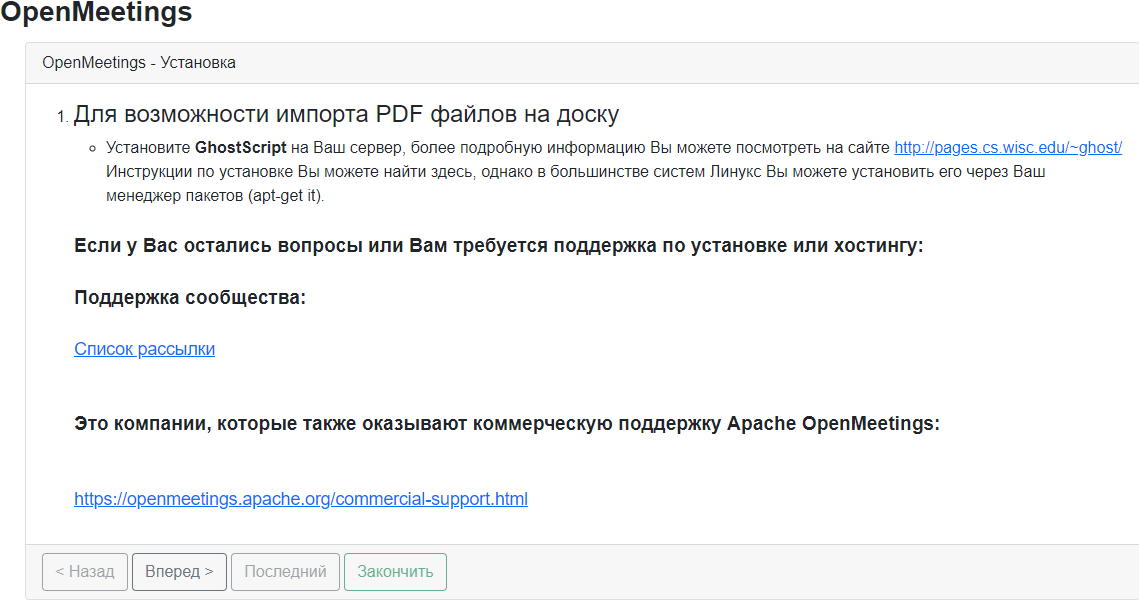Click the 'Последний' button
1139x602 pixels.
click(285, 572)
